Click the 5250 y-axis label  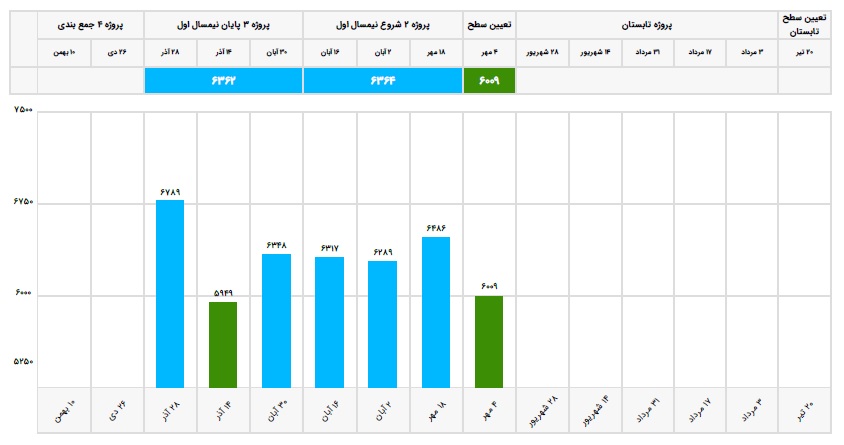tap(21, 362)
